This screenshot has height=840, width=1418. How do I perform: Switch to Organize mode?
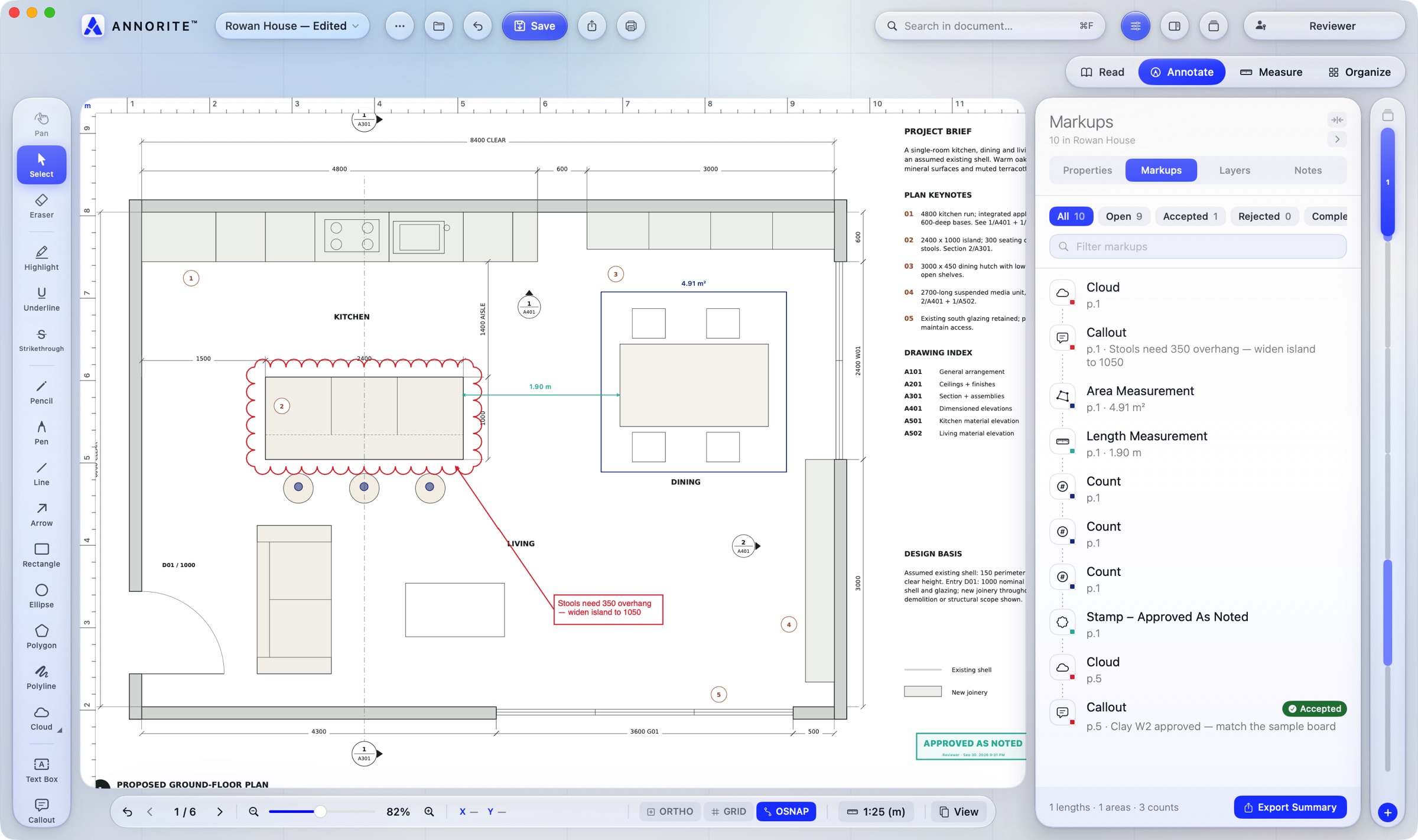(1360, 72)
